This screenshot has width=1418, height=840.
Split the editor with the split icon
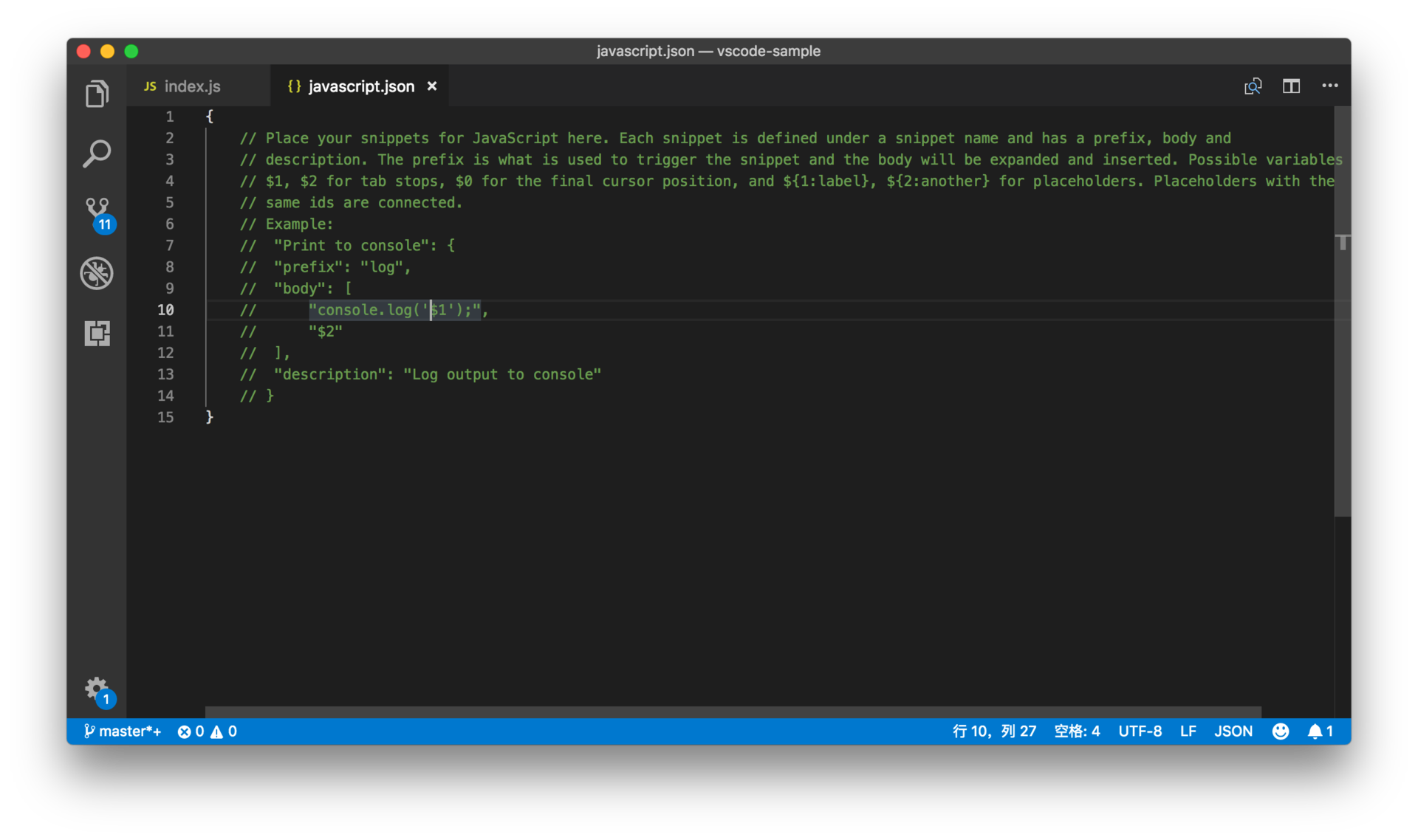point(1291,86)
